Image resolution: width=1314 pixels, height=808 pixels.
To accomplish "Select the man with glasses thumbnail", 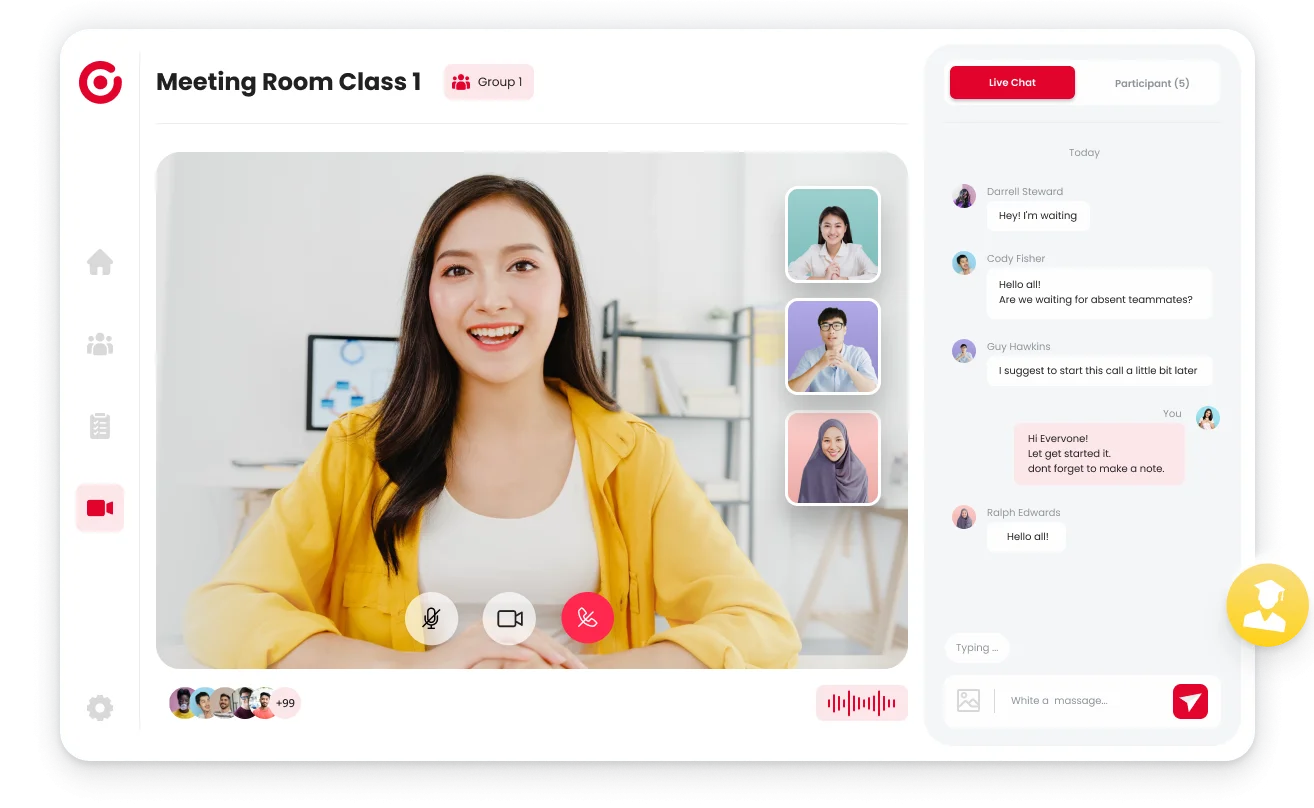I will pos(833,346).
